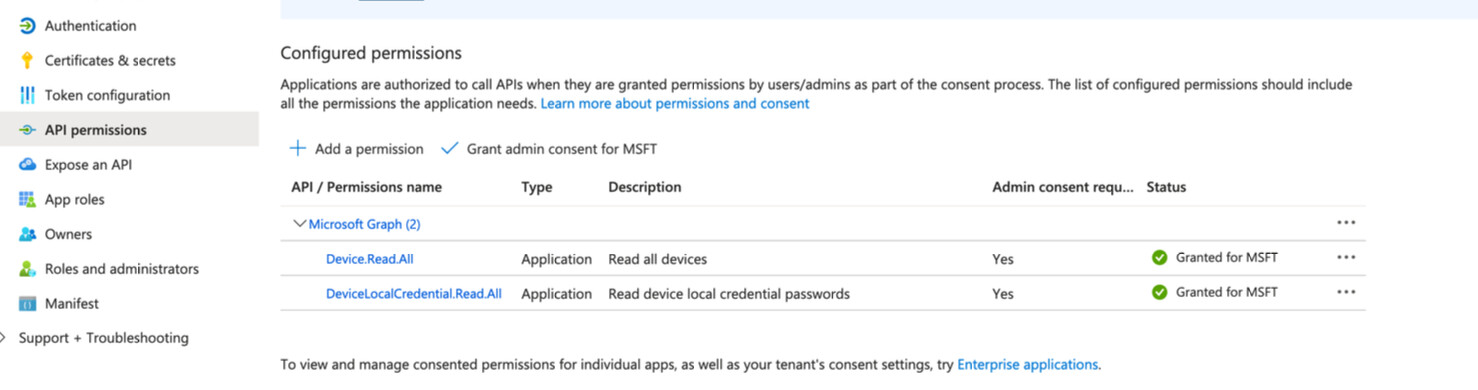Screen dimensions: 1478x390
Task: Click the API permissions icon
Action: (x=27, y=130)
